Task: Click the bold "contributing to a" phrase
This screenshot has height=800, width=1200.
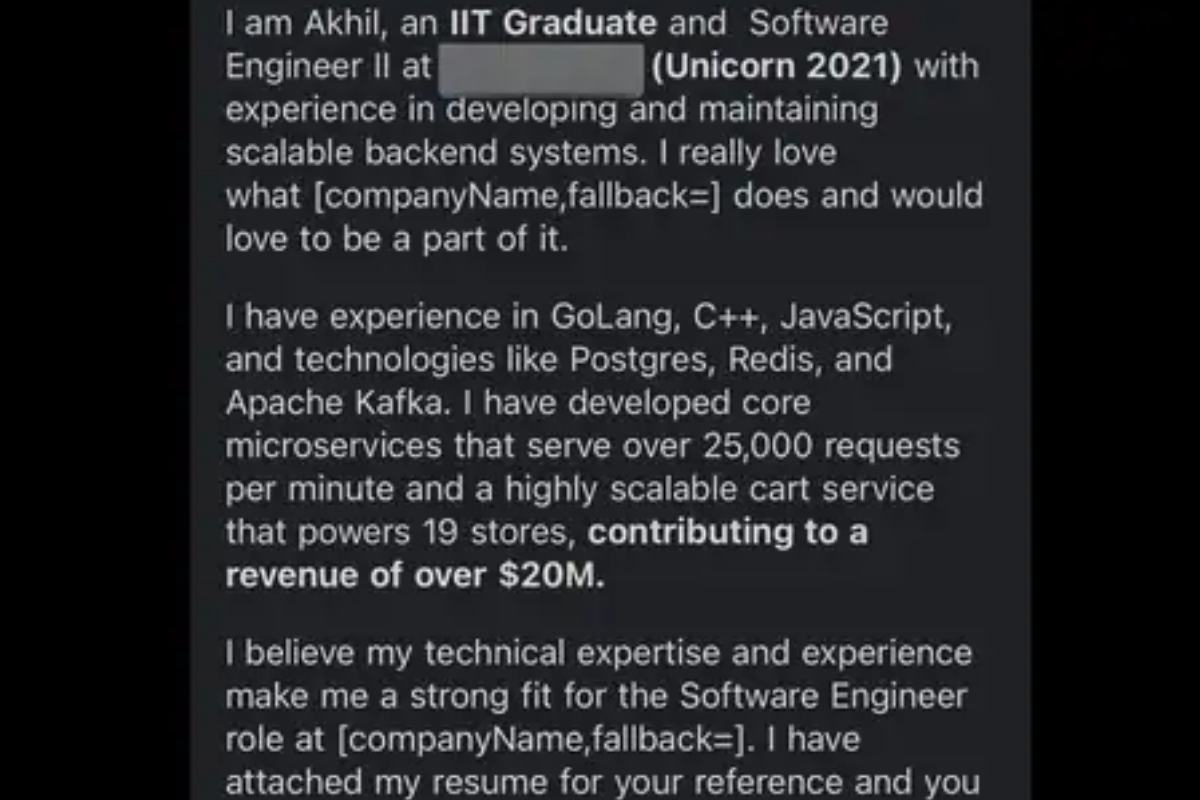Action: point(728,533)
